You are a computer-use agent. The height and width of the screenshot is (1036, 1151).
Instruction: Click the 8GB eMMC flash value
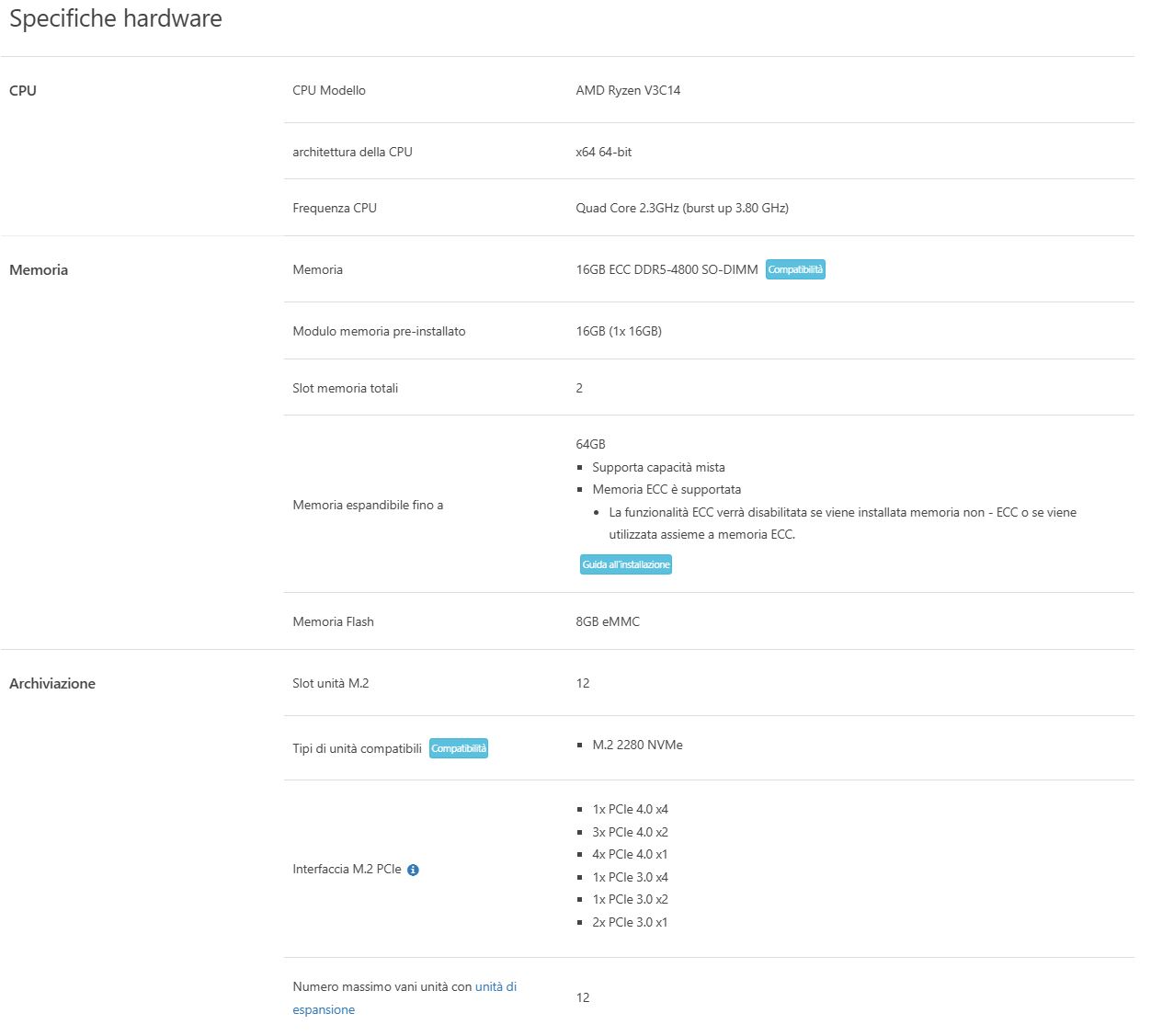point(608,622)
